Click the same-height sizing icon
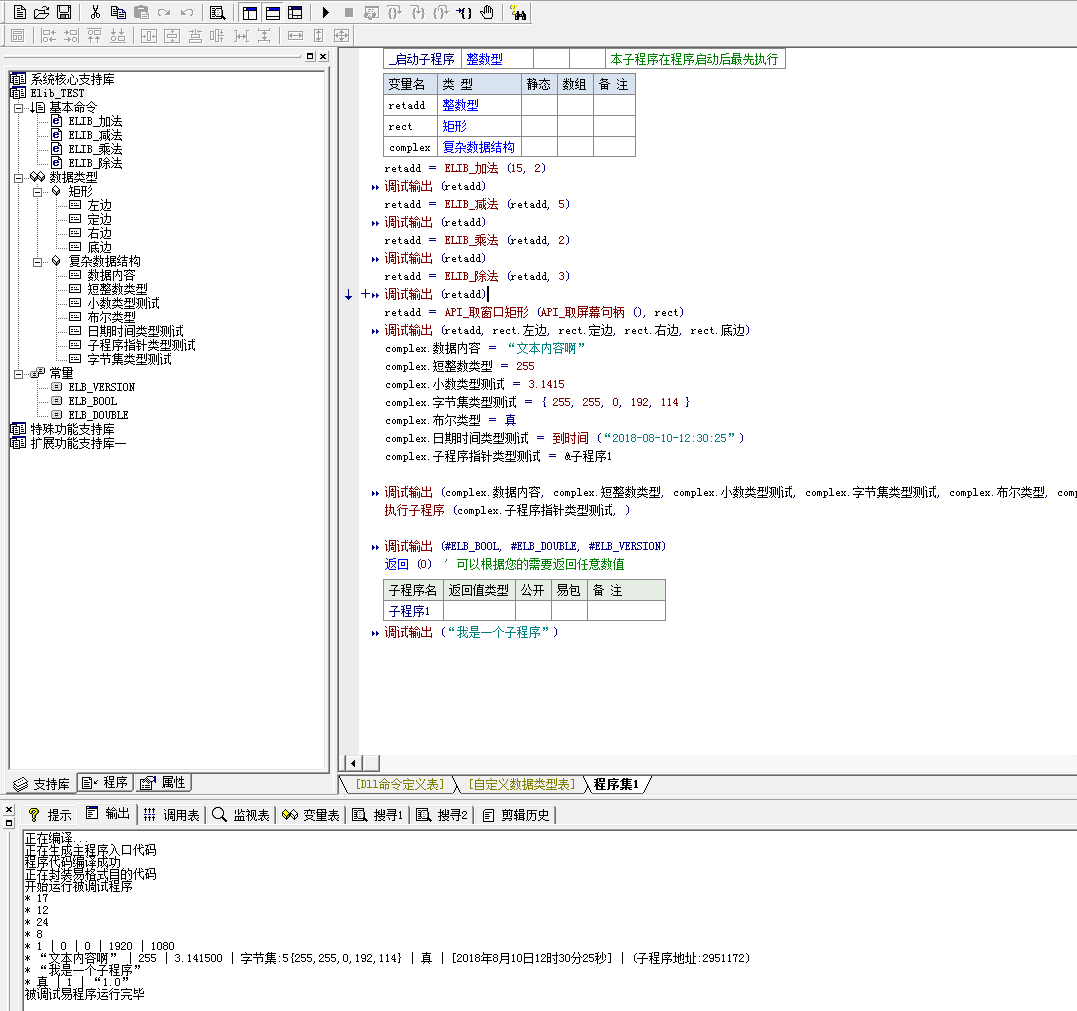The image size is (1077, 1011). point(319,36)
